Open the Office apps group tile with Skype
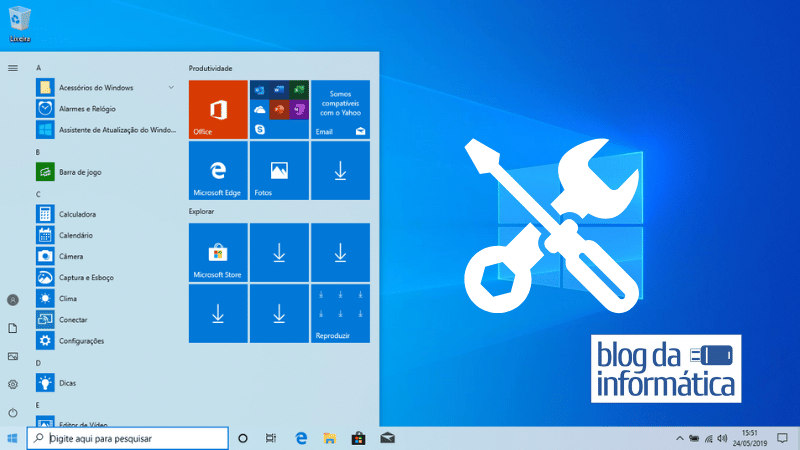The width and height of the screenshot is (800, 450). 279,109
